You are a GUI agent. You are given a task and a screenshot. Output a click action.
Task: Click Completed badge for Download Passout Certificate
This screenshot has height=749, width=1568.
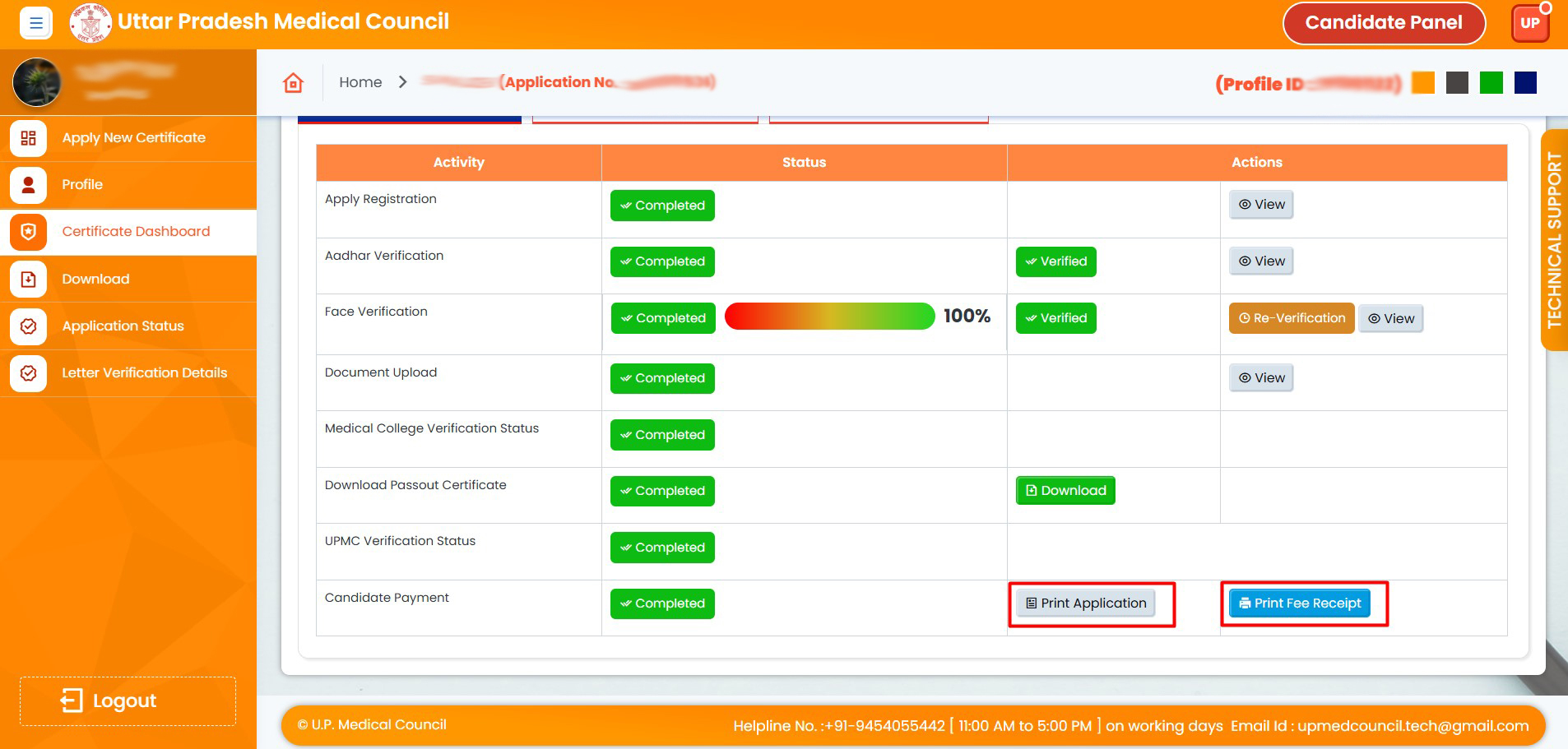click(662, 491)
